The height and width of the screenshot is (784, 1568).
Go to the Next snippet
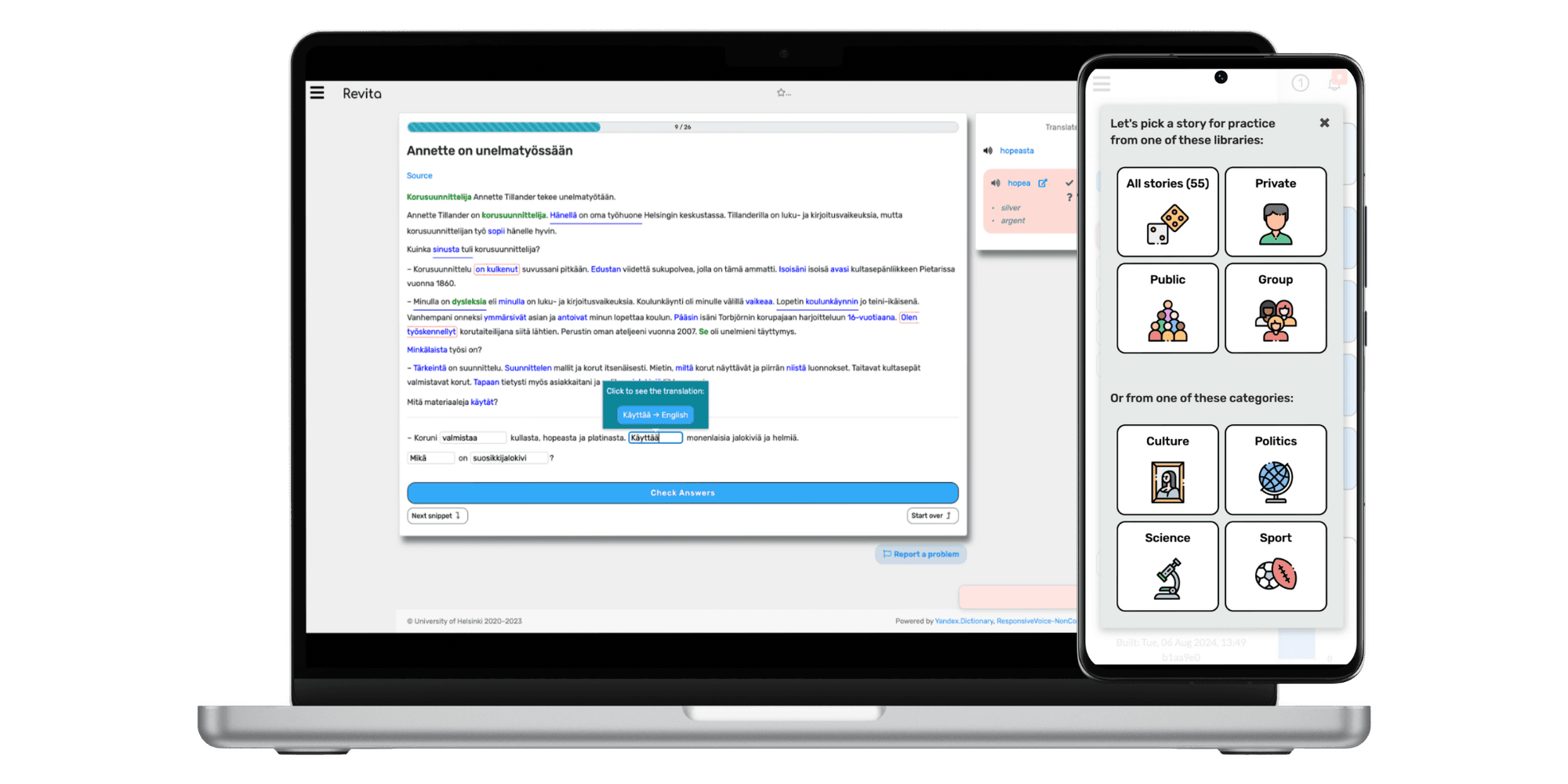pos(437,516)
